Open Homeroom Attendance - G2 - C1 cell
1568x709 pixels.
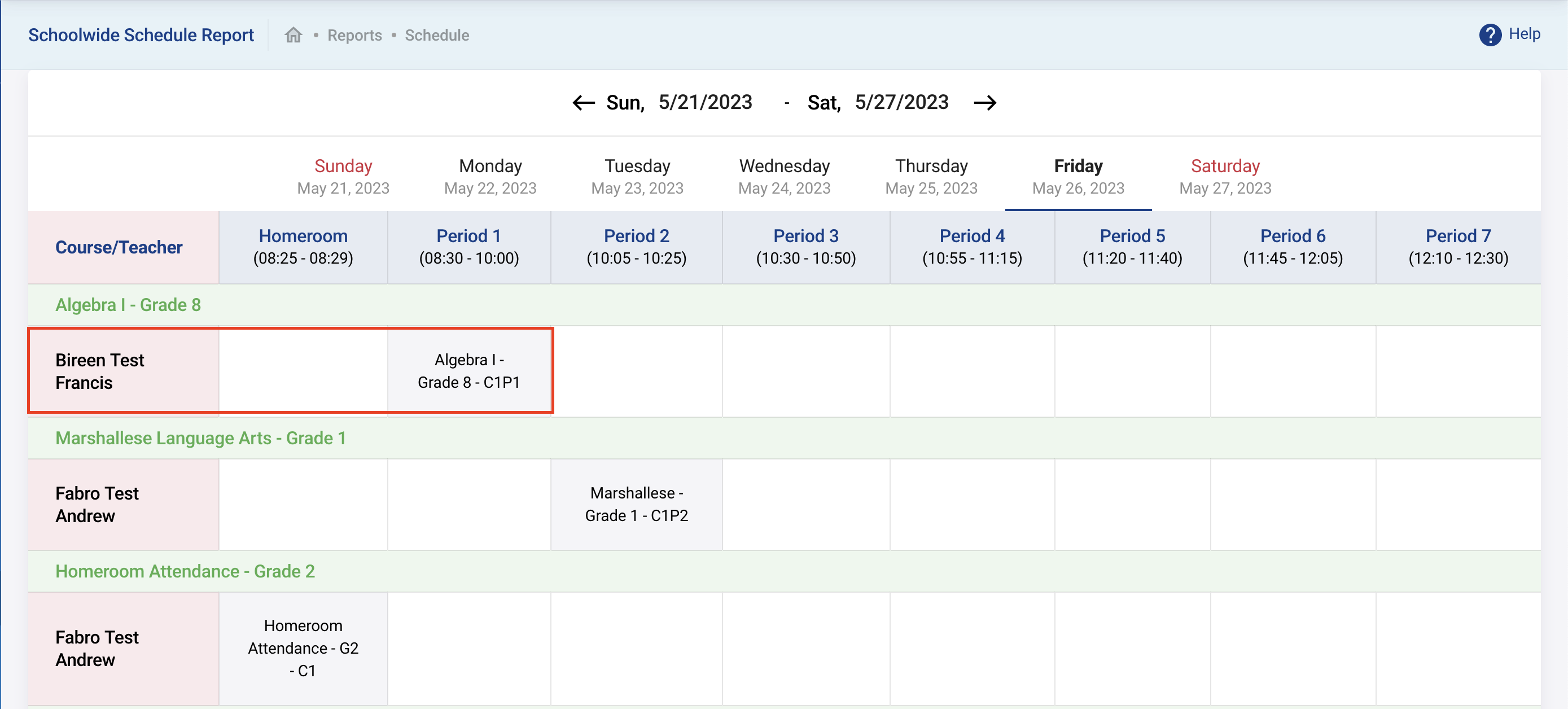(303, 648)
